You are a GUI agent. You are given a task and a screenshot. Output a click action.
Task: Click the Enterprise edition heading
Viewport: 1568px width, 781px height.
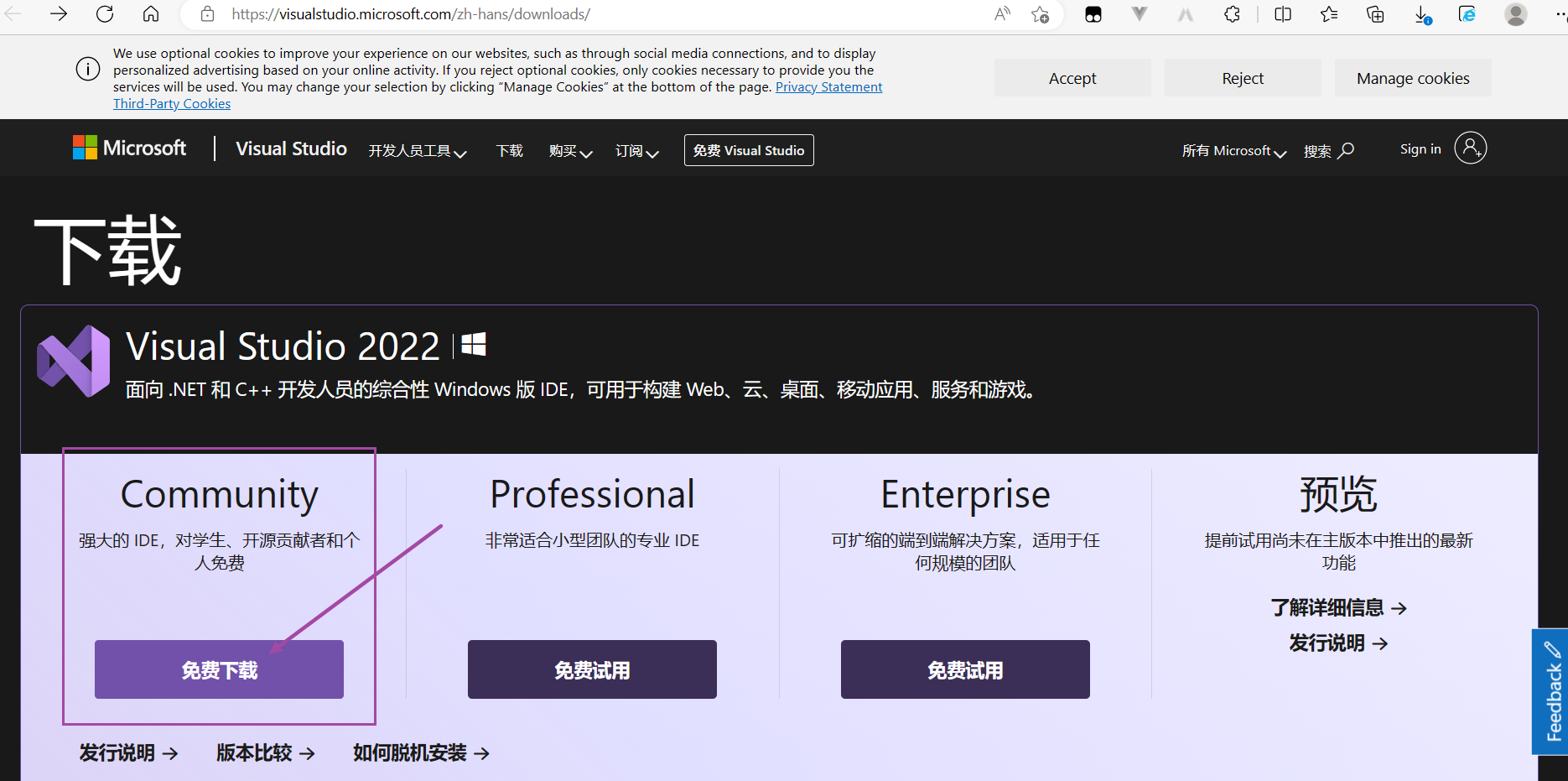[965, 495]
